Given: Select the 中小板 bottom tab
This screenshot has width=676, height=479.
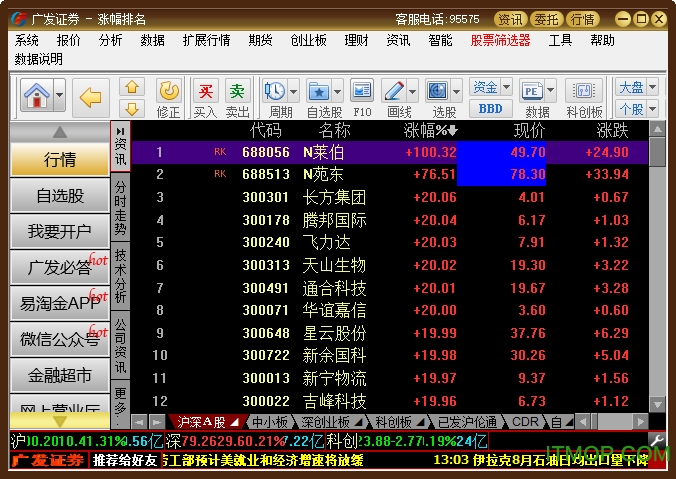Looking at the screenshot, I should point(270,422).
